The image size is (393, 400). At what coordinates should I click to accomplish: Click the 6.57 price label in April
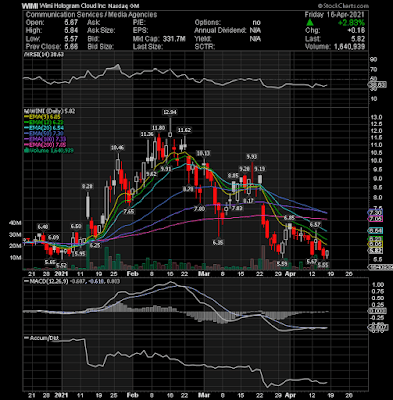(x=315, y=225)
